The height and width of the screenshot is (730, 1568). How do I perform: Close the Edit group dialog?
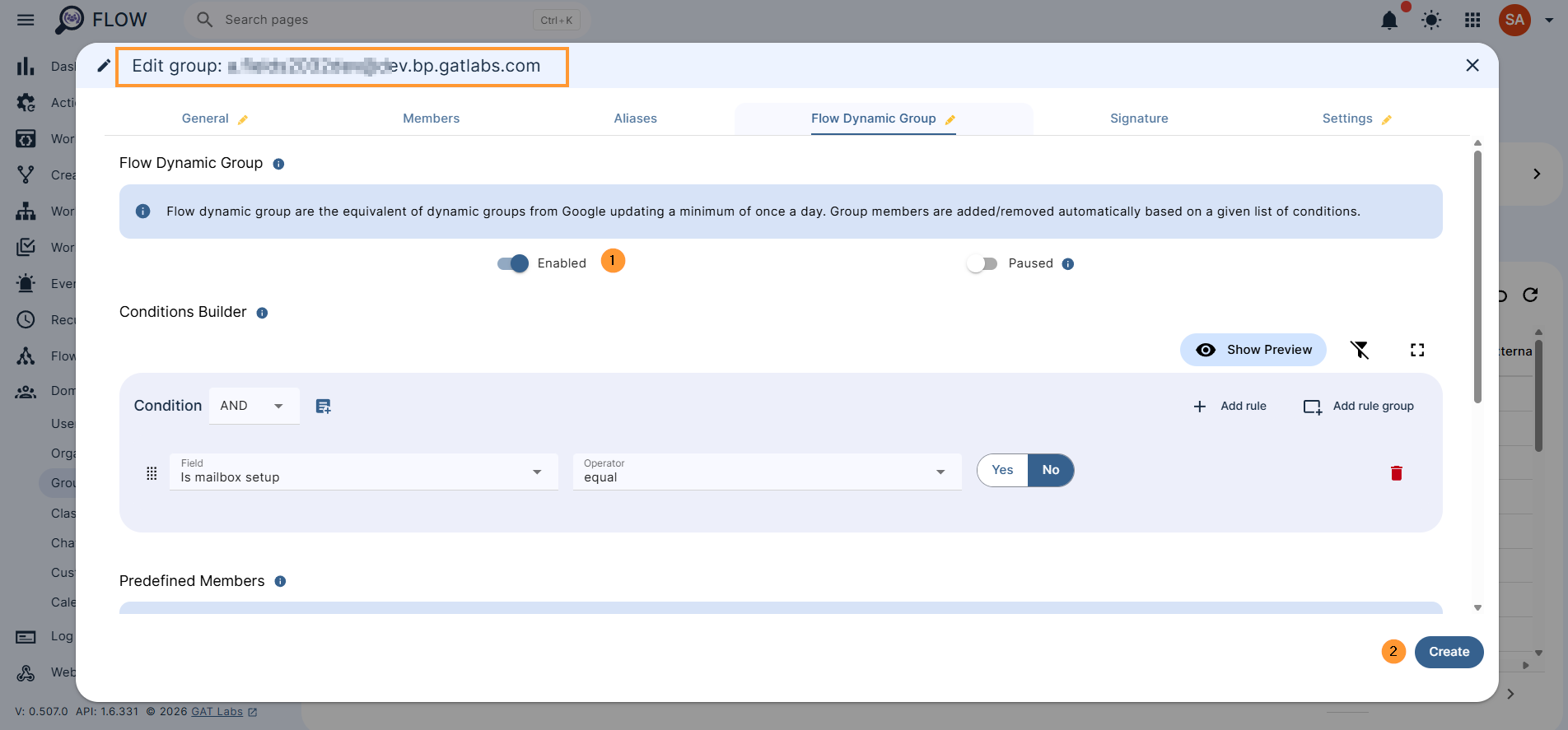click(x=1472, y=65)
